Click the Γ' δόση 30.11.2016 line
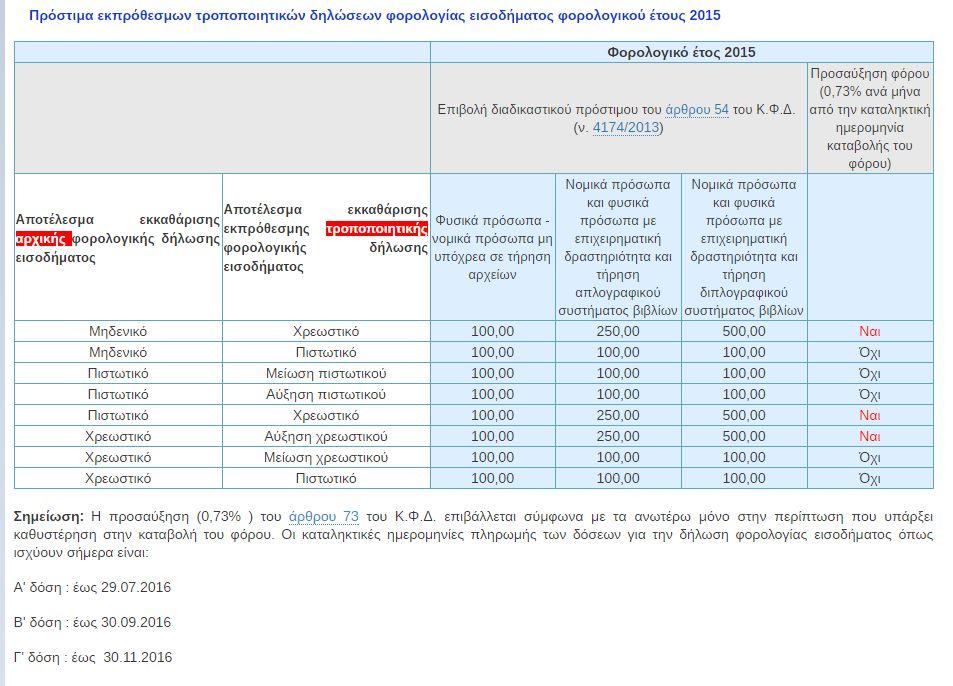The width and height of the screenshot is (953, 686). coord(92,657)
